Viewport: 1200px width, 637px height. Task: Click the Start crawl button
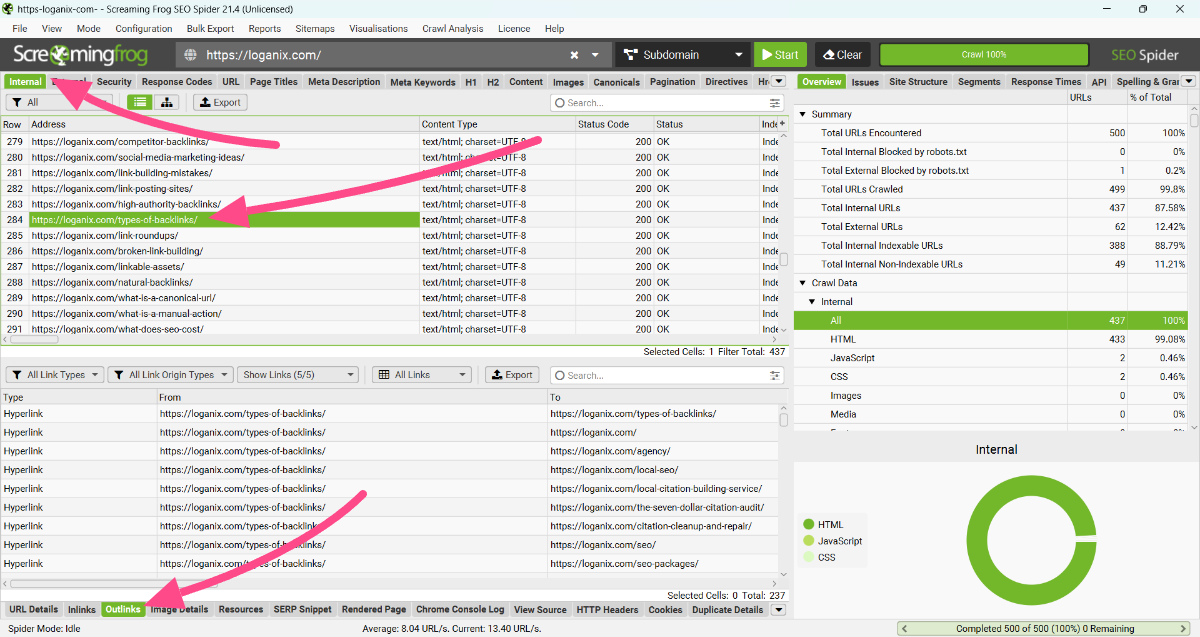780,55
